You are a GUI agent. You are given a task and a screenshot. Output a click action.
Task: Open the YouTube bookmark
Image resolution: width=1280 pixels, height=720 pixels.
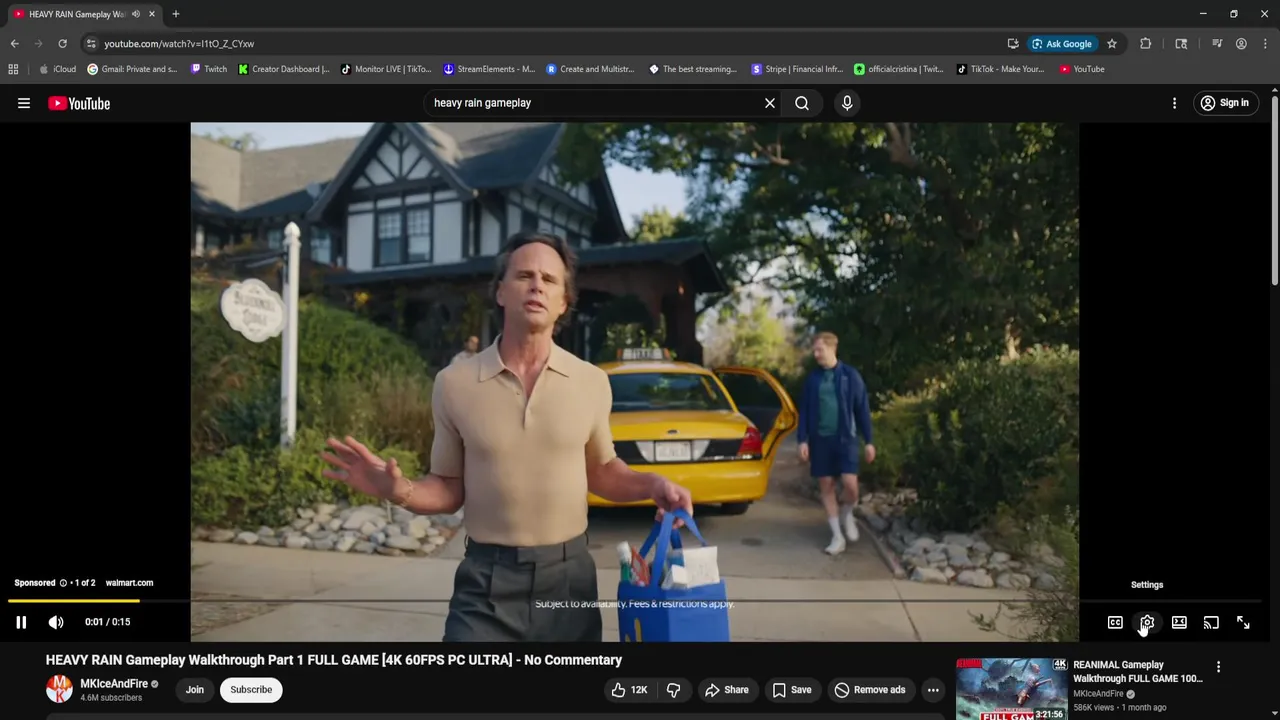point(1082,69)
